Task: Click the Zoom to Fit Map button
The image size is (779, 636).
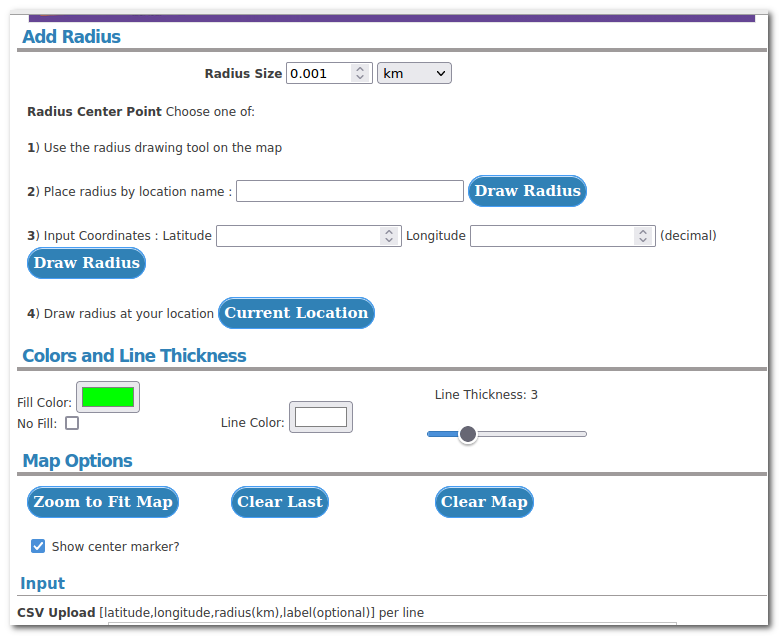Action: pos(103,502)
